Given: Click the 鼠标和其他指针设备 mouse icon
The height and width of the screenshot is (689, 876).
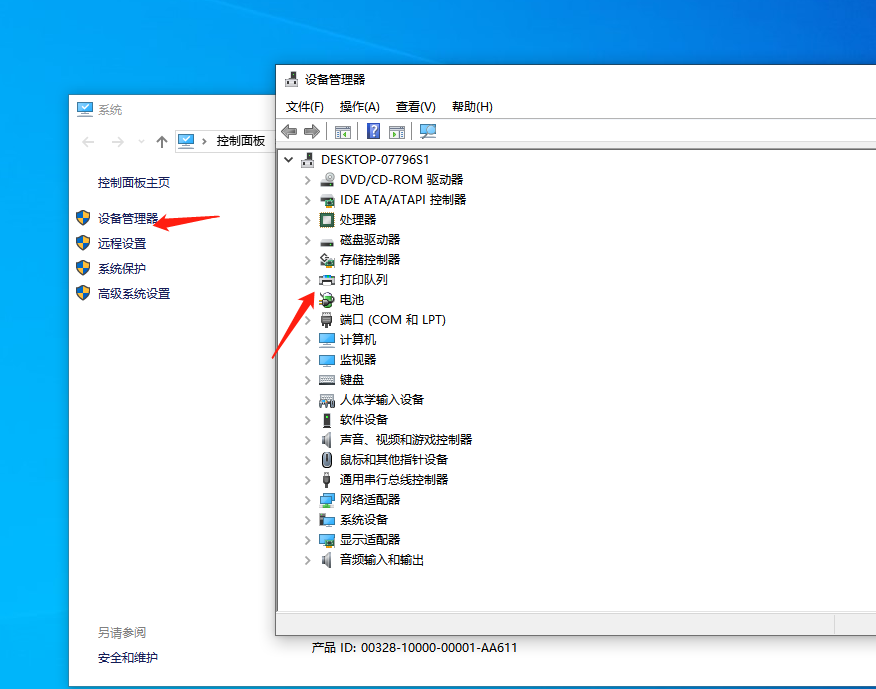Looking at the screenshot, I should click(x=328, y=459).
